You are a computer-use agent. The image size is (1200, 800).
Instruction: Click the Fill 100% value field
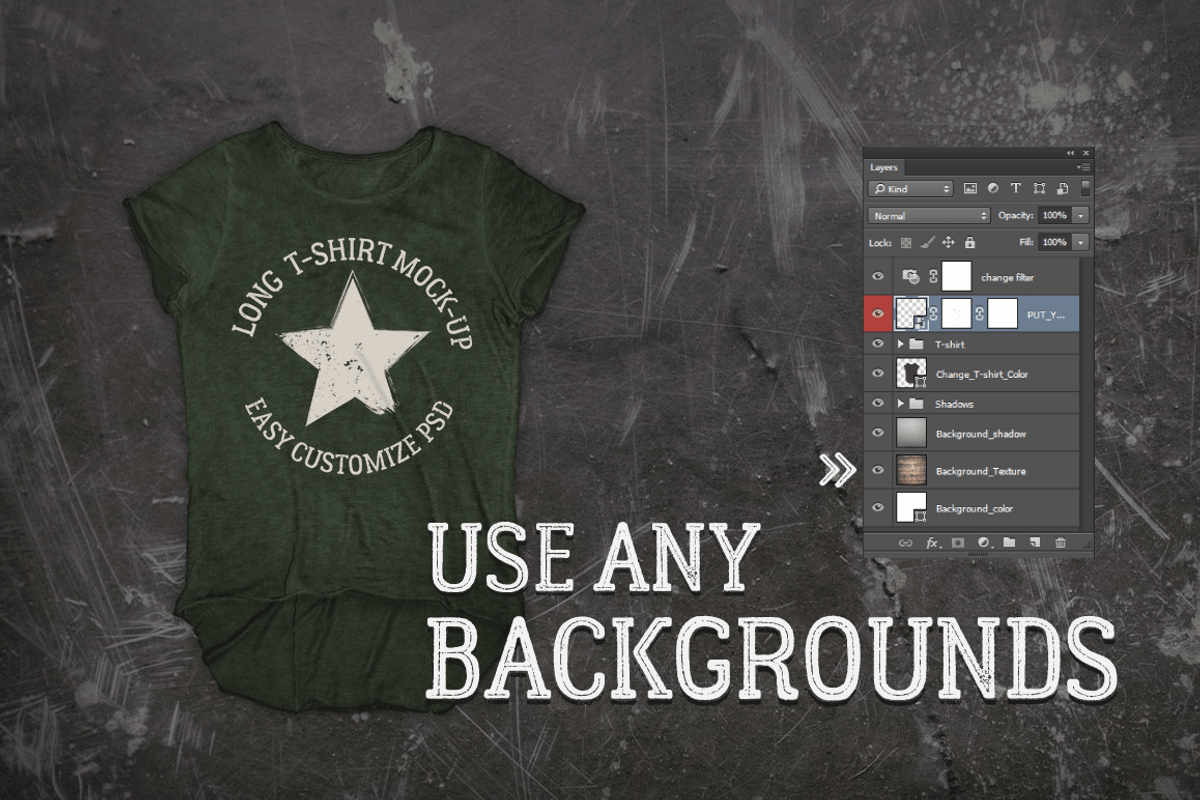click(1055, 242)
